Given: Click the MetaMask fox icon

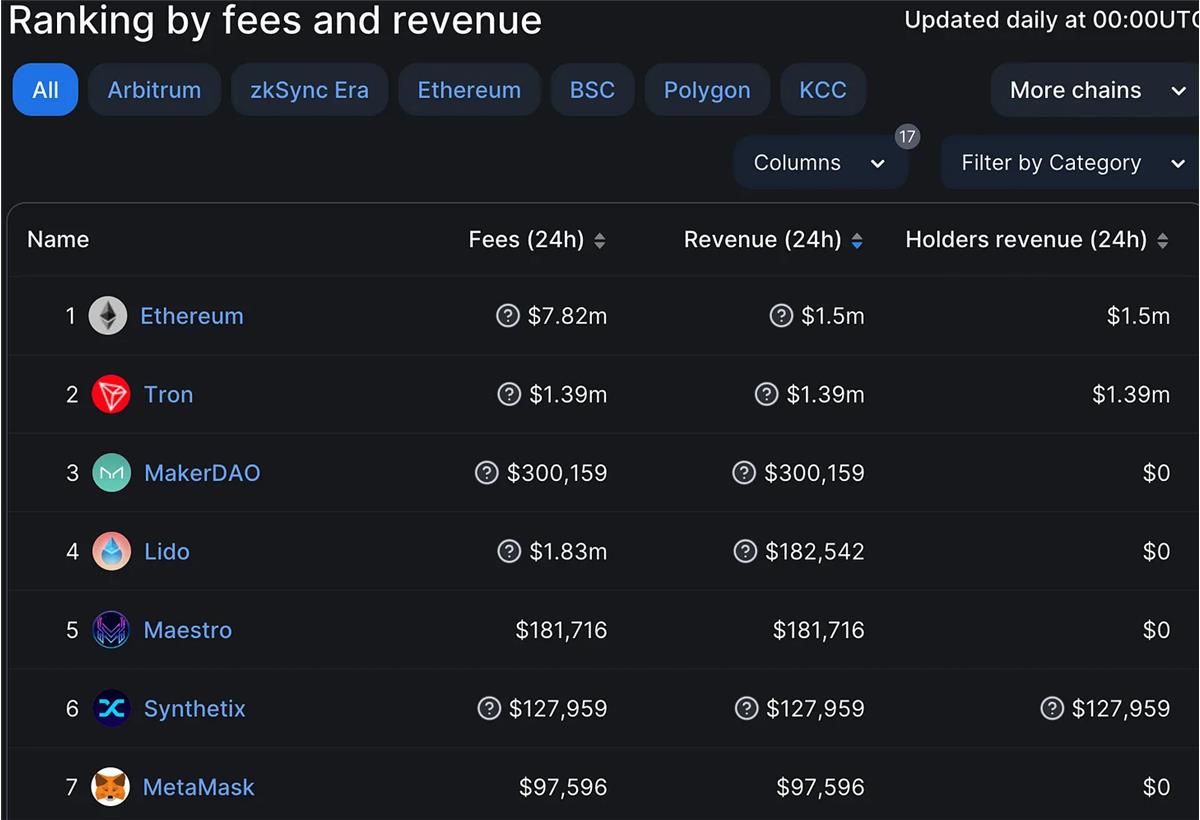Looking at the screenshot, I should click(x=111, y=787).
